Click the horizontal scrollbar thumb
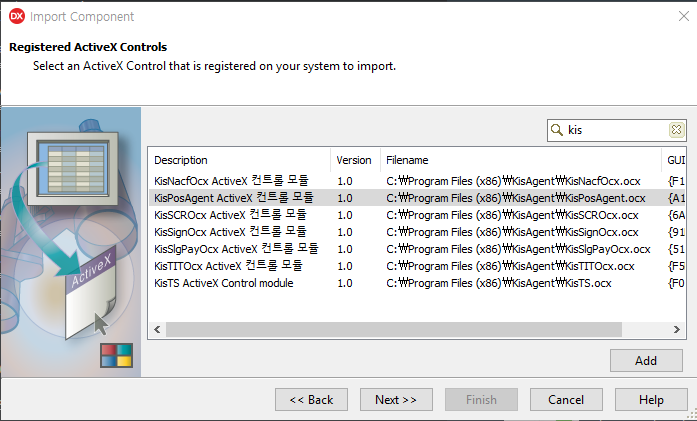This screenshot has height=421, width=697. point(393,329)
